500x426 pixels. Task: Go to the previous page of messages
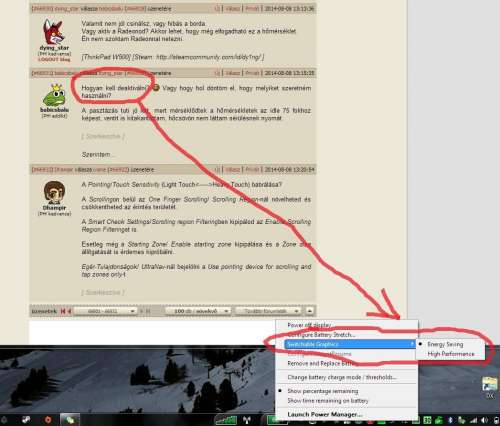[70, 311]
